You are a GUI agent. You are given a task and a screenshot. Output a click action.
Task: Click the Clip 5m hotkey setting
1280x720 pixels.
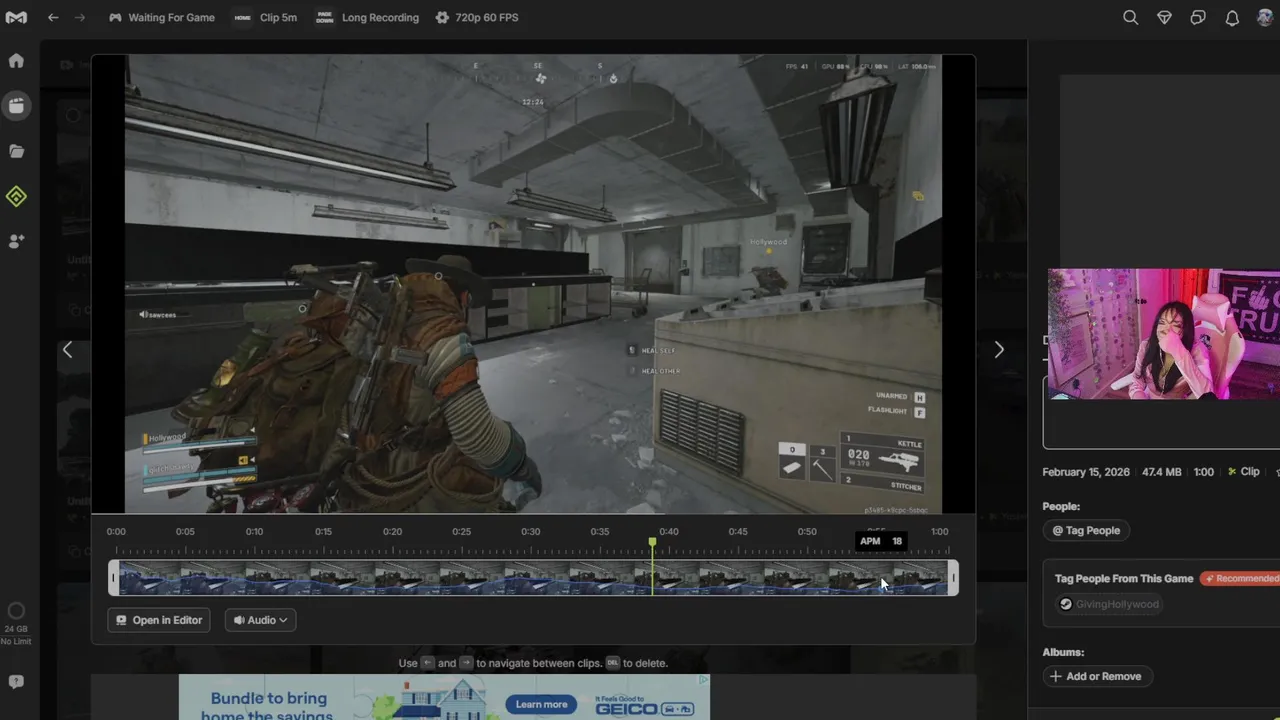(265, 17)
